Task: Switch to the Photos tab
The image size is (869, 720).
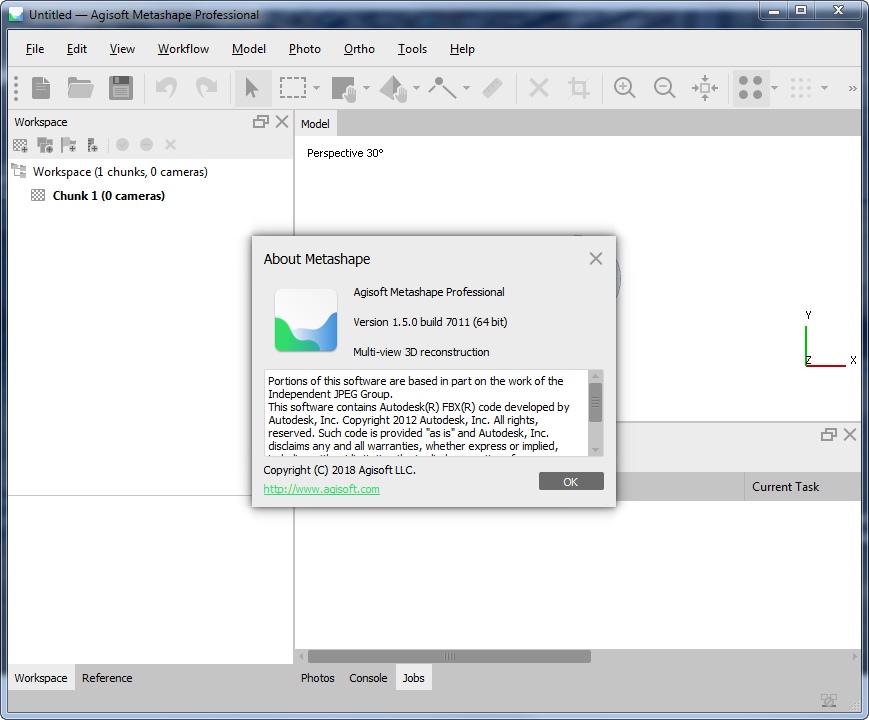Action: 318,678
